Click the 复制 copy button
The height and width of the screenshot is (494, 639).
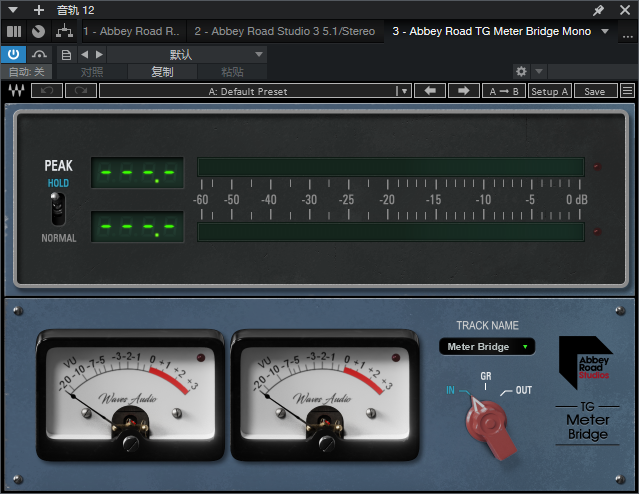pos(163,72)
